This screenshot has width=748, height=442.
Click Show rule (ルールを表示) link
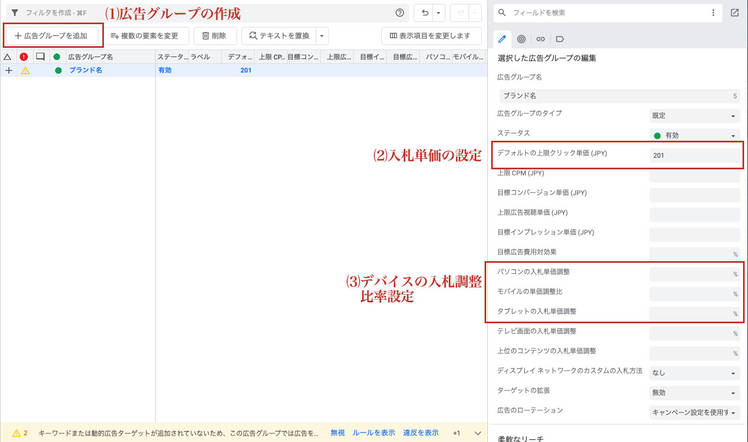374,432
